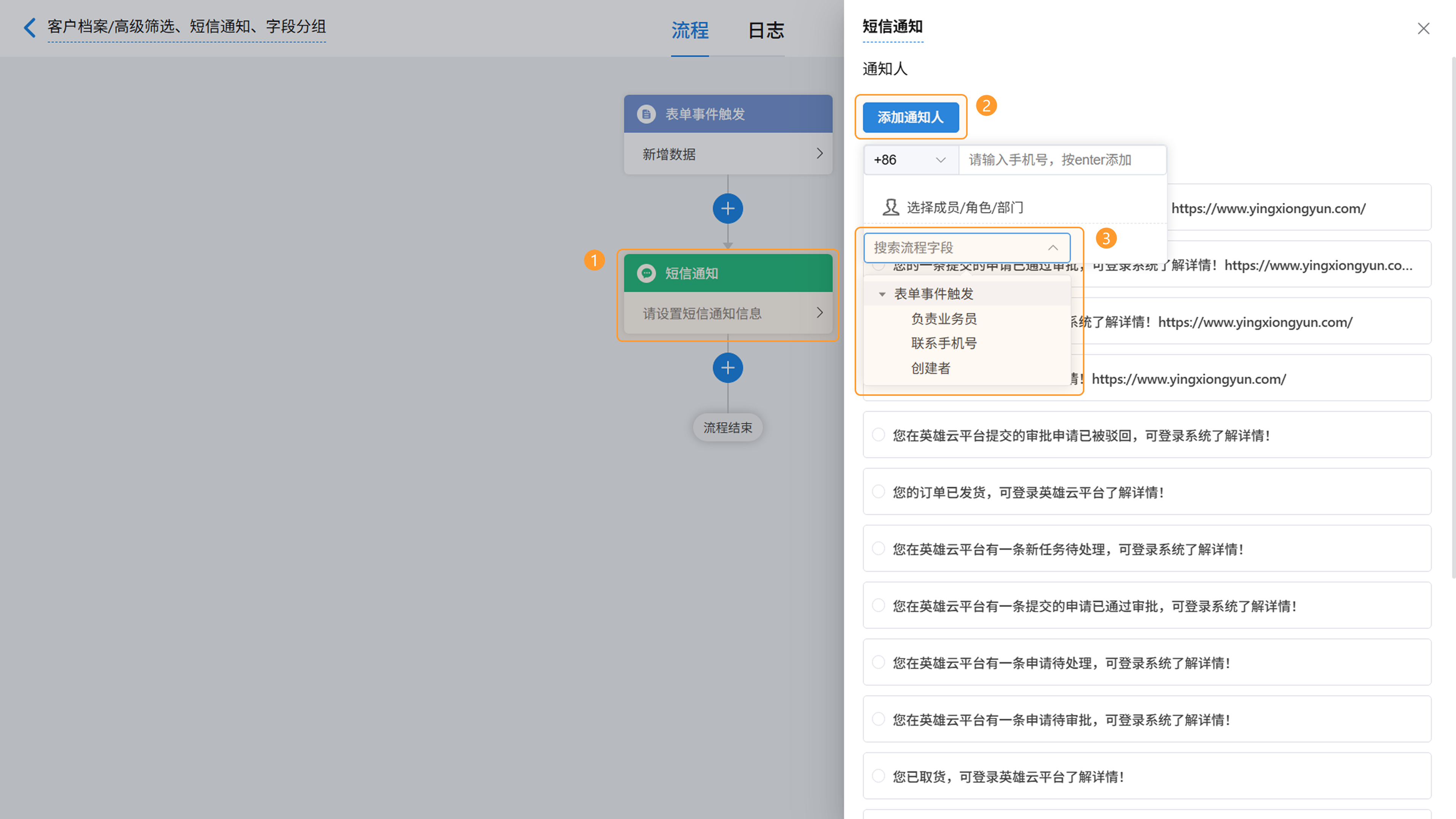Close the 短信通知 panel
Screen dimensions: 1456x819
[1423, 29]
